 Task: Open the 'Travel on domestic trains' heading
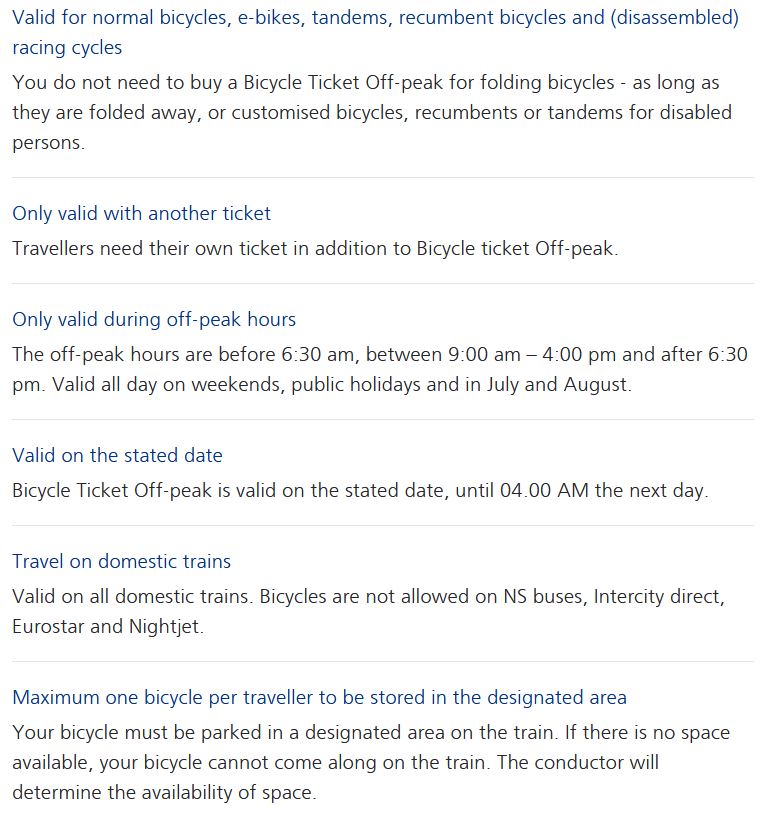(121, 561)
